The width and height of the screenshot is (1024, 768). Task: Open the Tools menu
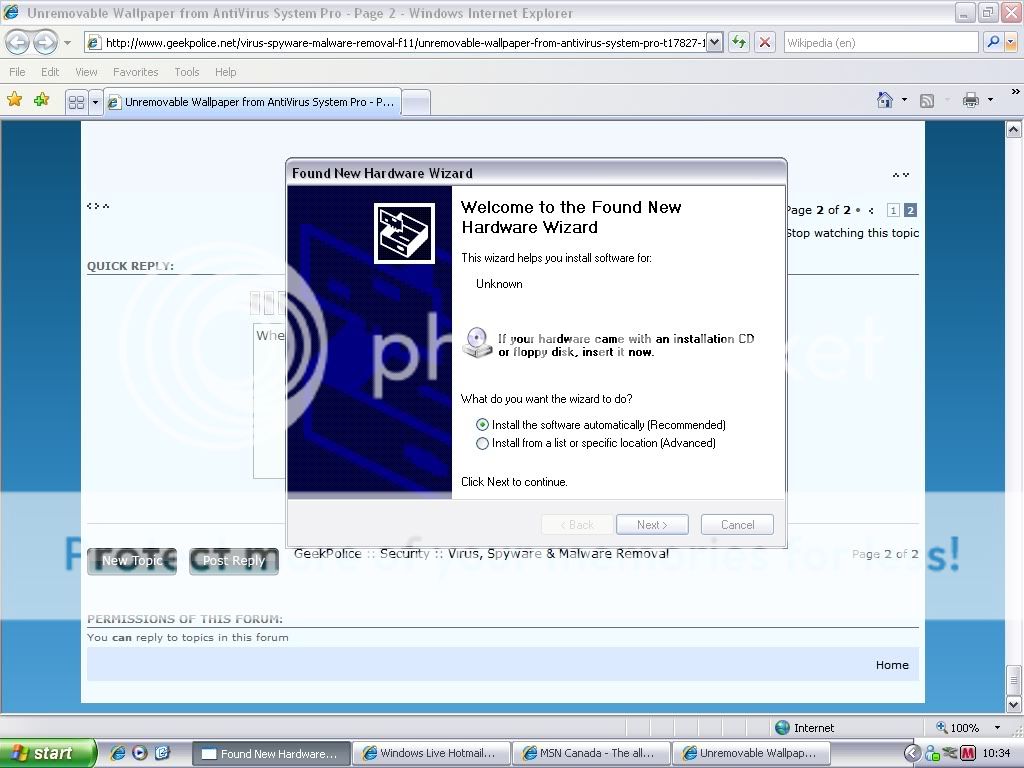186,72
